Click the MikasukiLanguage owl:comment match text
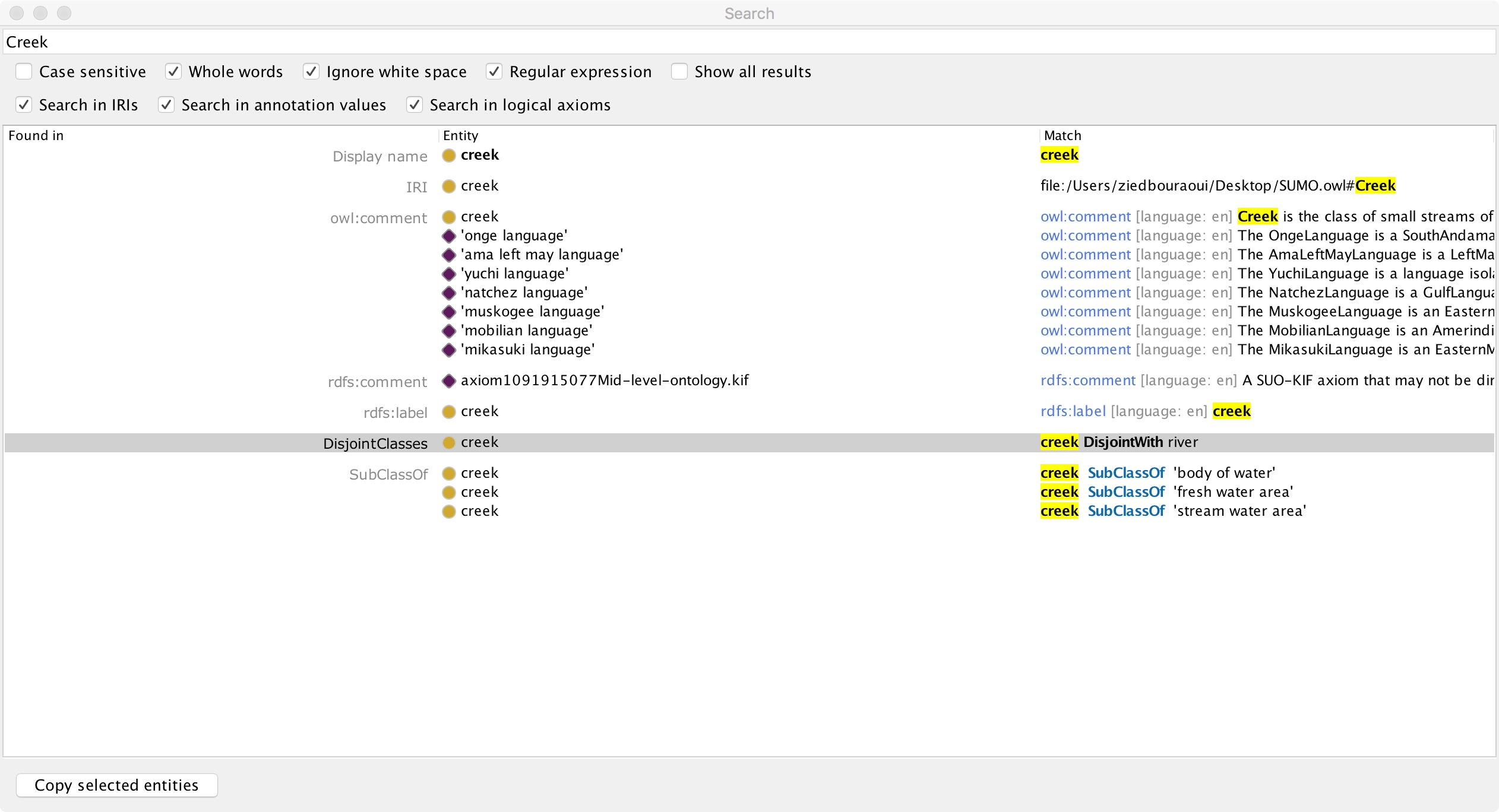 click(1267, 350)
